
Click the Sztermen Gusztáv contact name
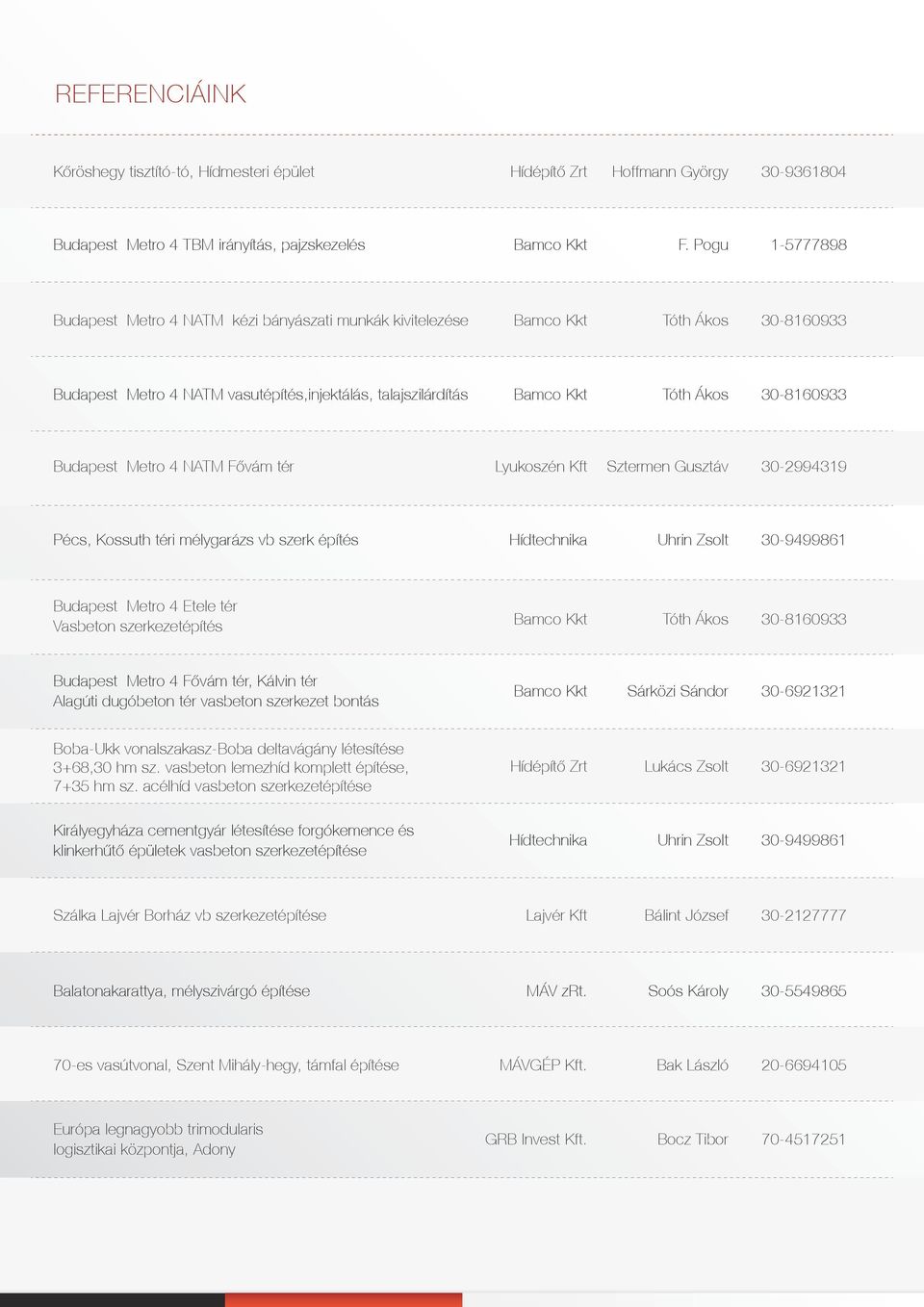click(667, 467)
